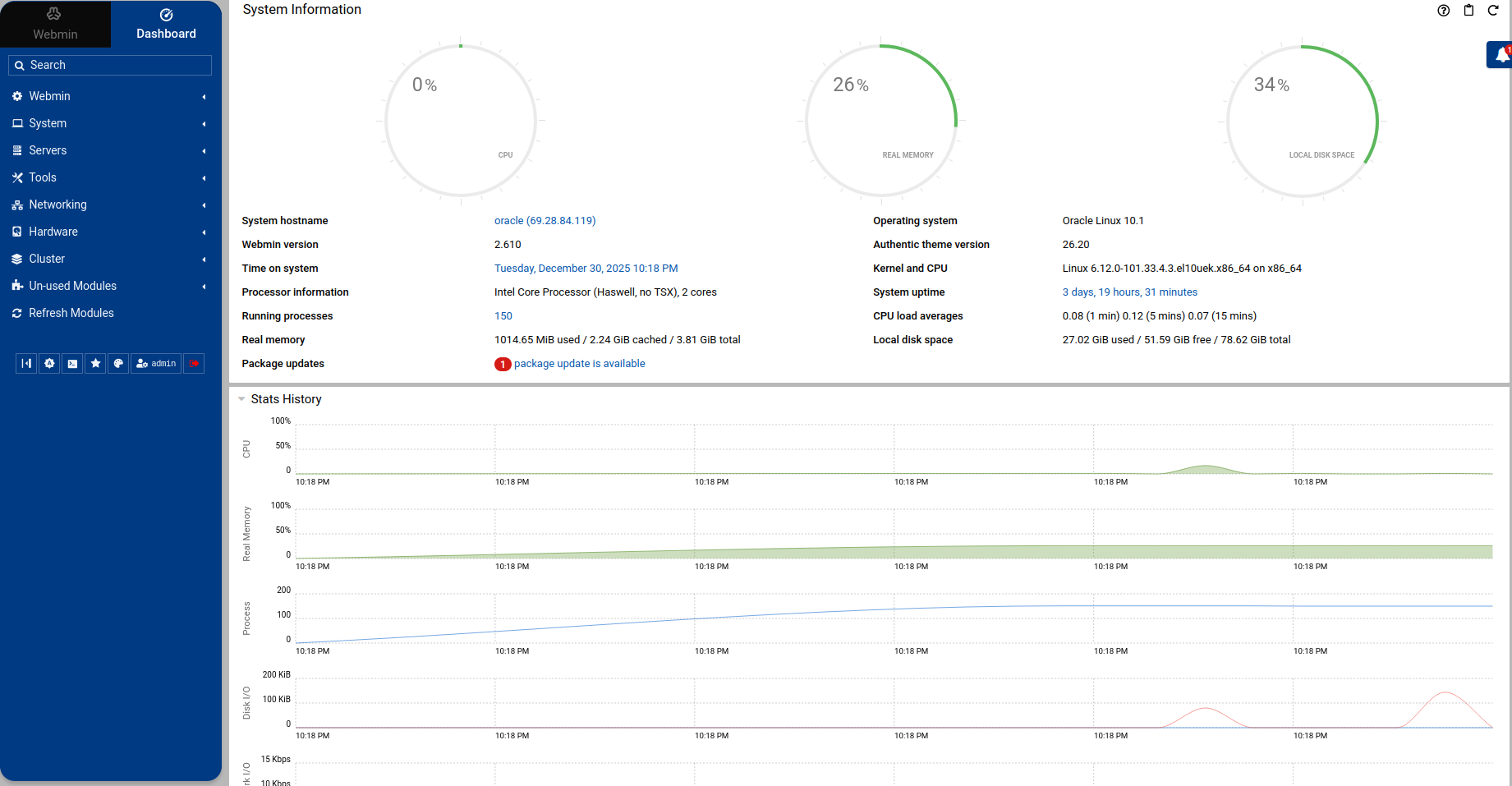Screen dimensions: 1512x786
Task: Click the Local Disk Space gauge
Action: click(1302, 121)
